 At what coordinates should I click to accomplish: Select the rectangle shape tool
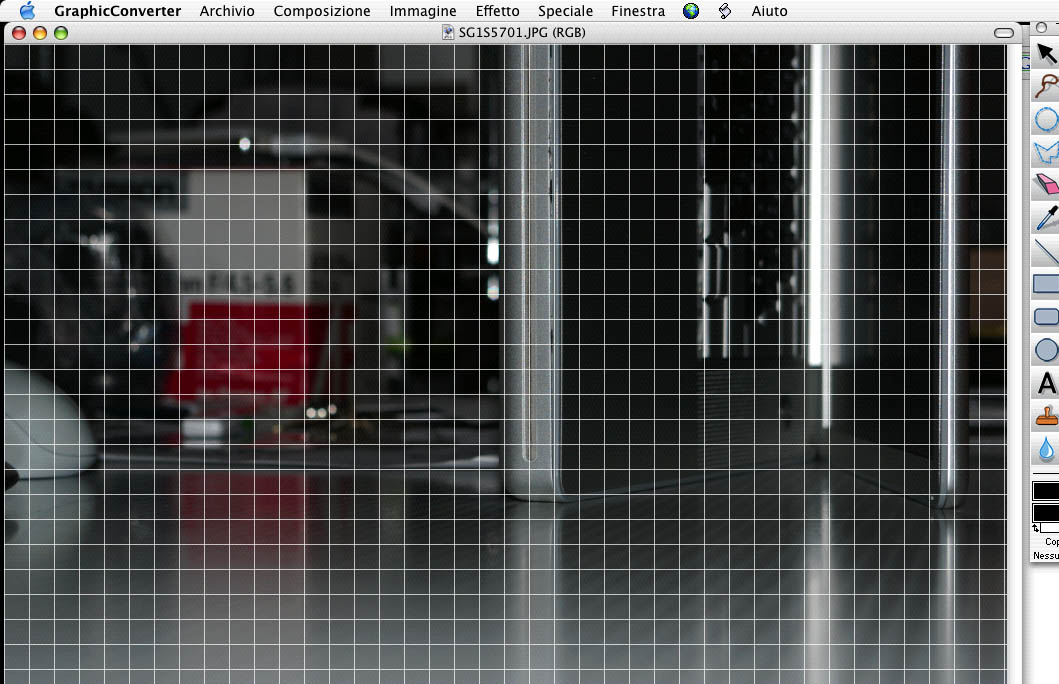[1046, 284]
